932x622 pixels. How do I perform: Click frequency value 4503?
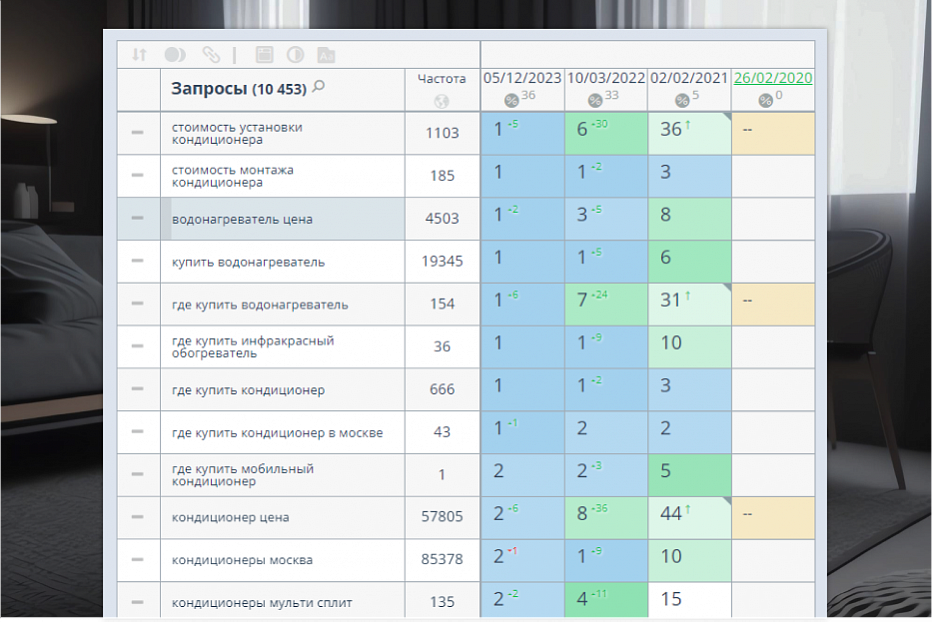(x=442, y=218)
